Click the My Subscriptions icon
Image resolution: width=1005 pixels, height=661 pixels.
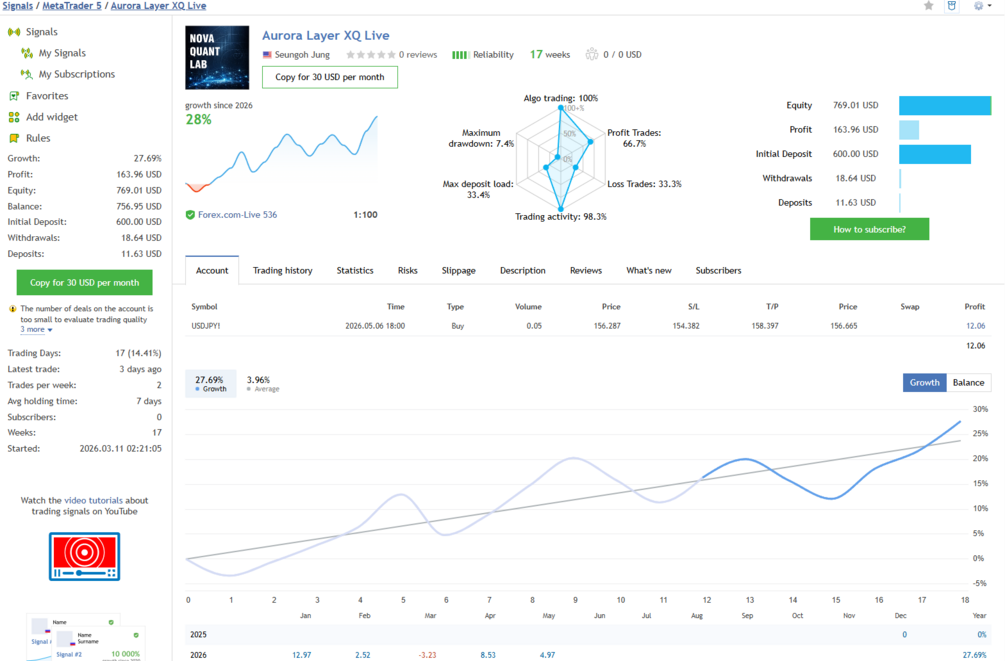coord(27,74)
